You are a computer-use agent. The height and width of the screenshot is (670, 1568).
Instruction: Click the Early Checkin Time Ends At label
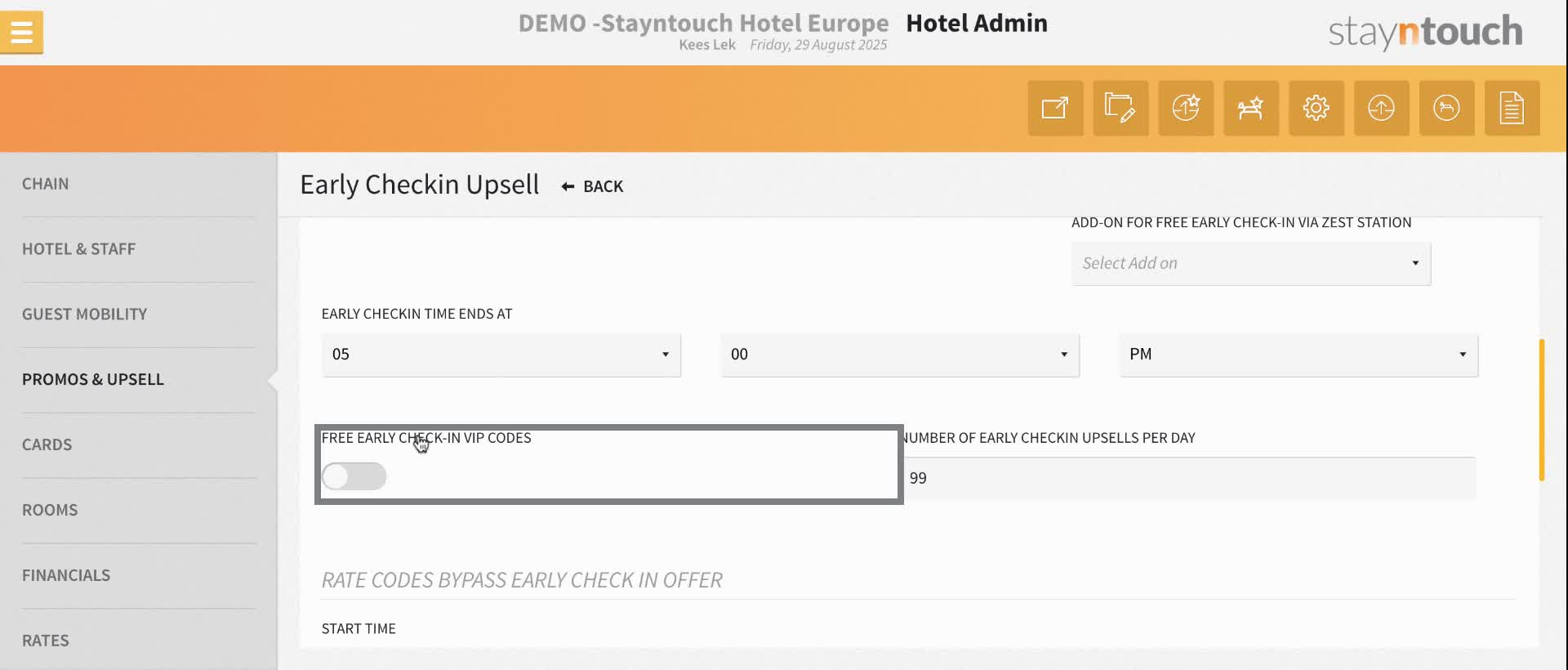416,314
